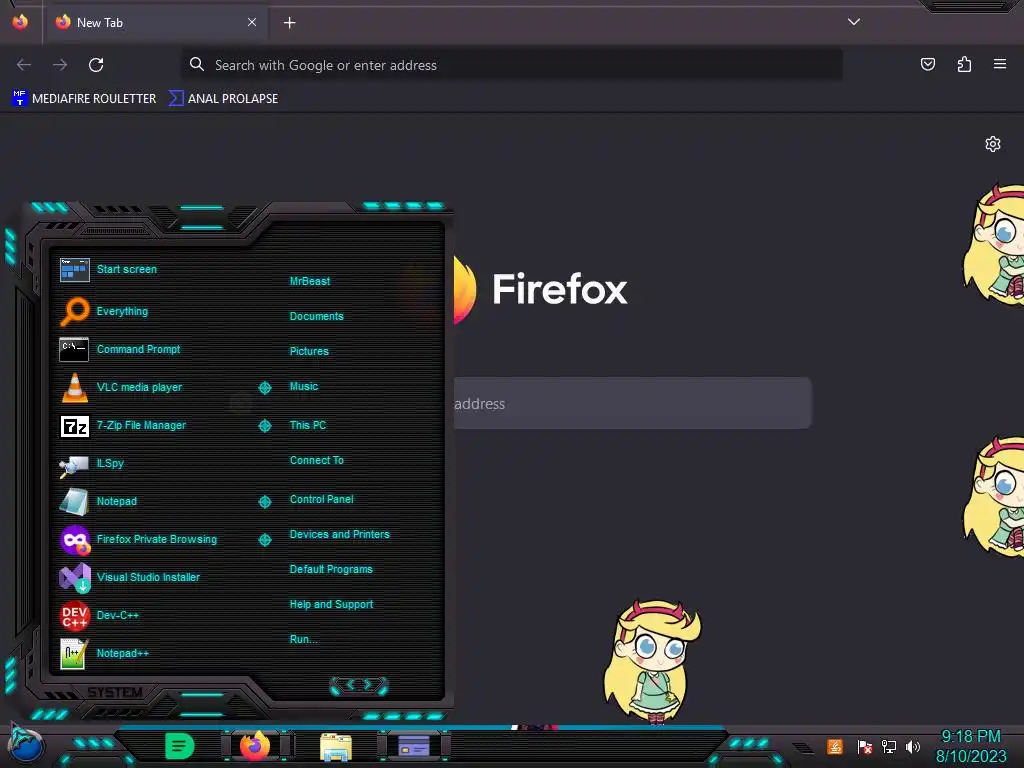1024x768 pixels.
Task: Open MEDIAFIRE ROULETTER bookmark
Action: coord(84,99)
